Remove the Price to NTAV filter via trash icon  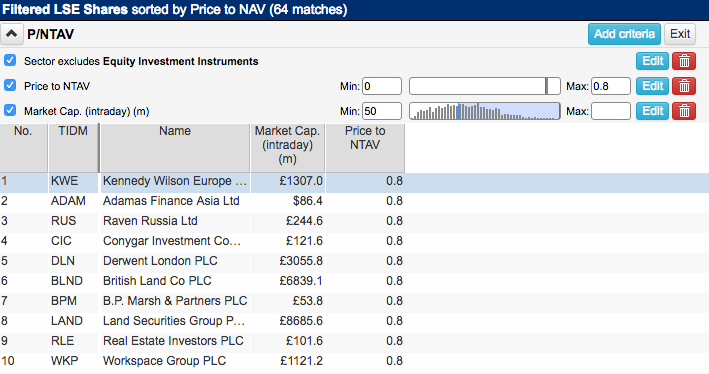click(684, 86)
